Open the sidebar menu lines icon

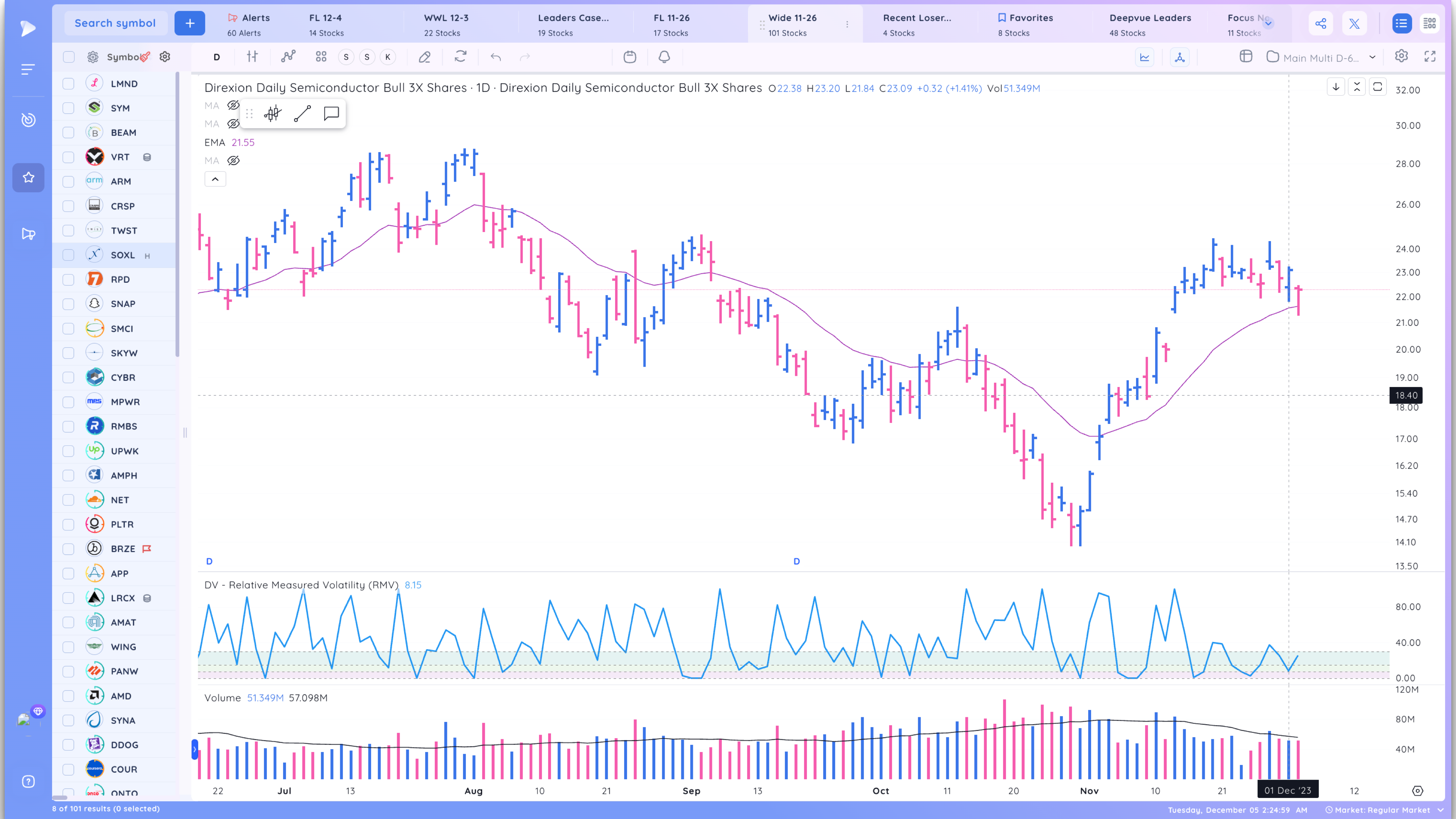click(x=28, y=70)
